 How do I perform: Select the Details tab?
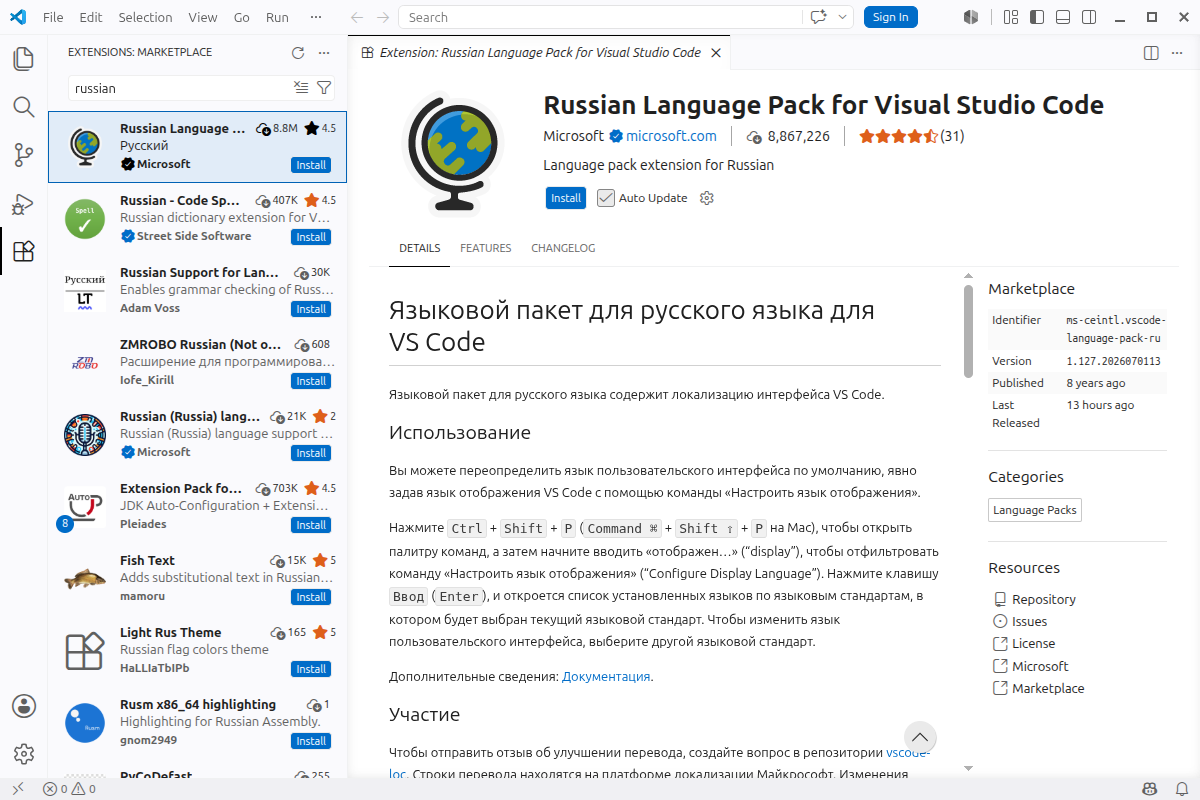click(x=419, y=248)
